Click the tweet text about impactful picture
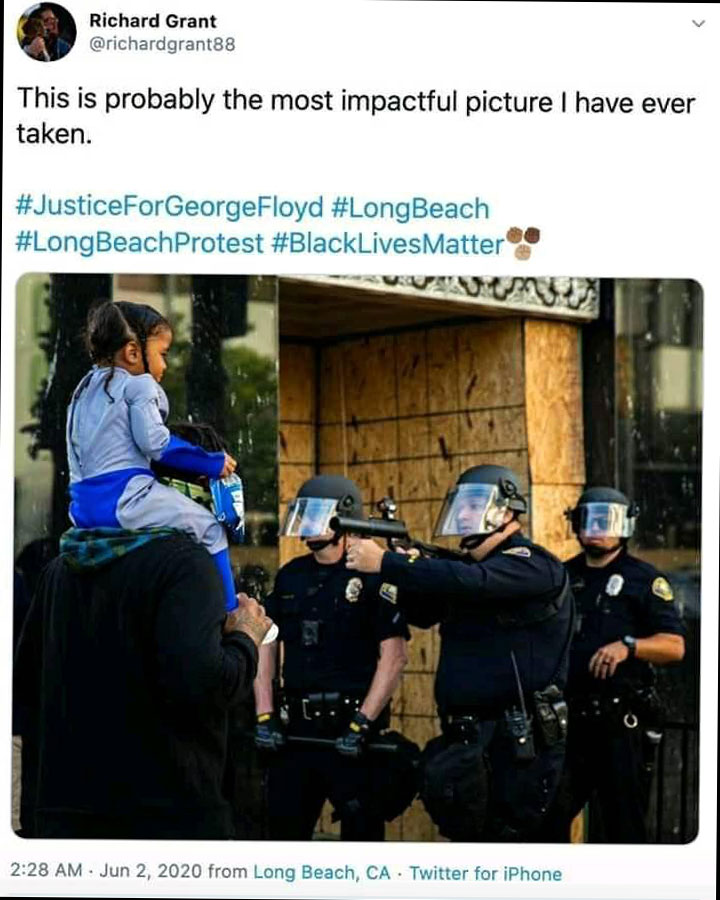This screenshot has height=900, width=720. (356, 117)
